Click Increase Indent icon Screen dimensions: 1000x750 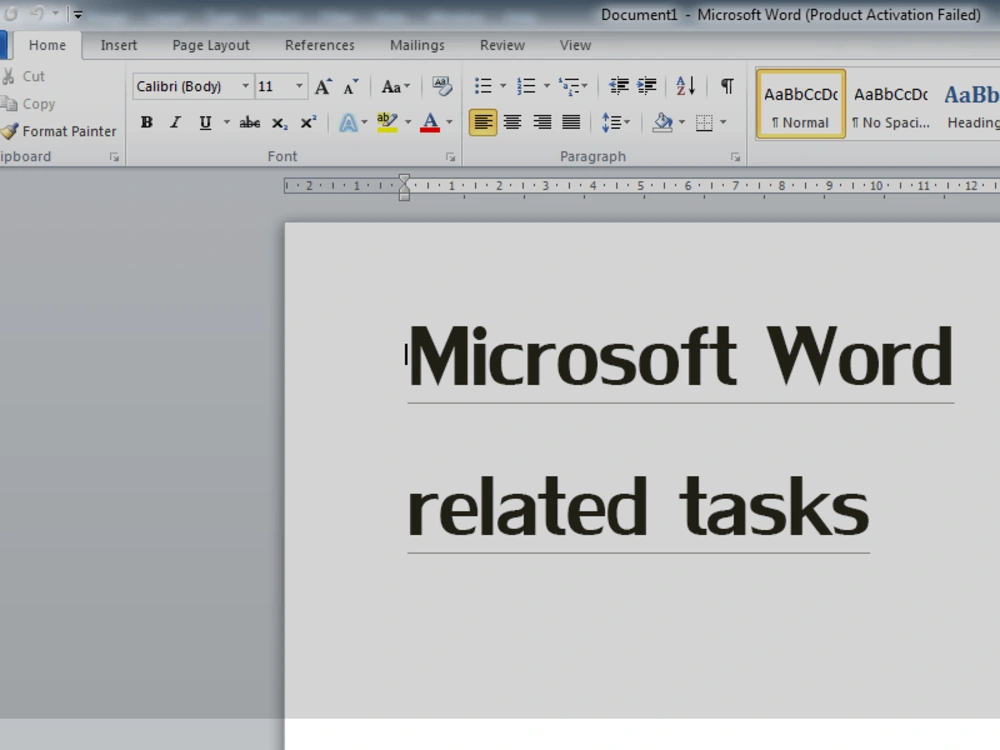coord(647,86)
